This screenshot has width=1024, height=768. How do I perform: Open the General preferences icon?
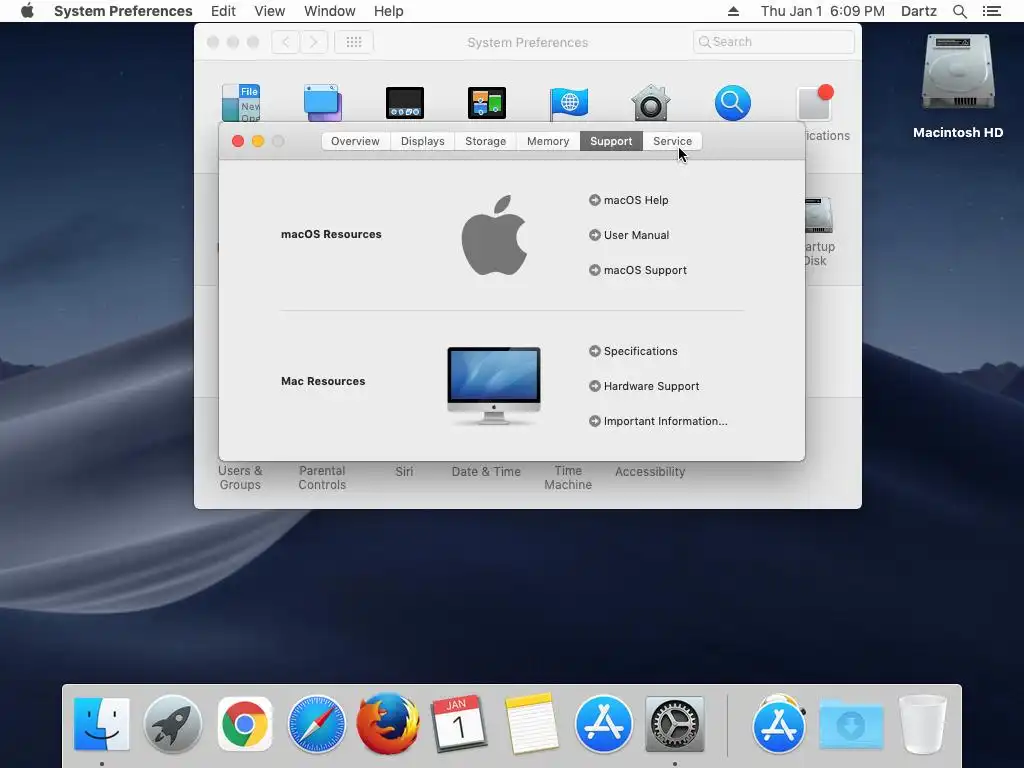click(241, 103)
